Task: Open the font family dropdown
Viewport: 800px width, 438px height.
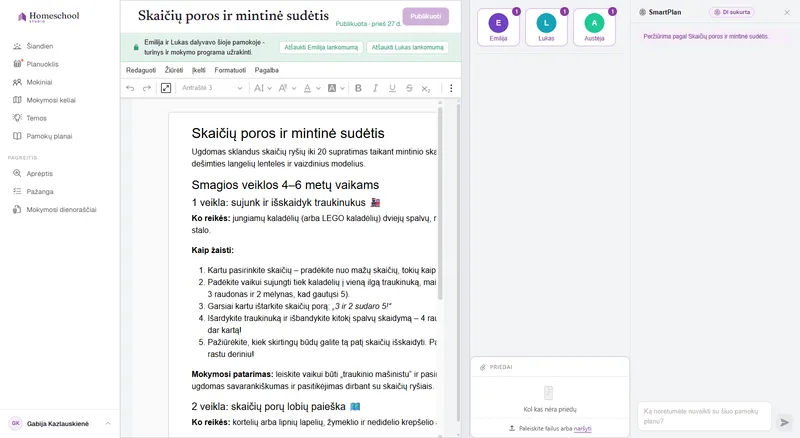Action: click(x=287, y=88)
